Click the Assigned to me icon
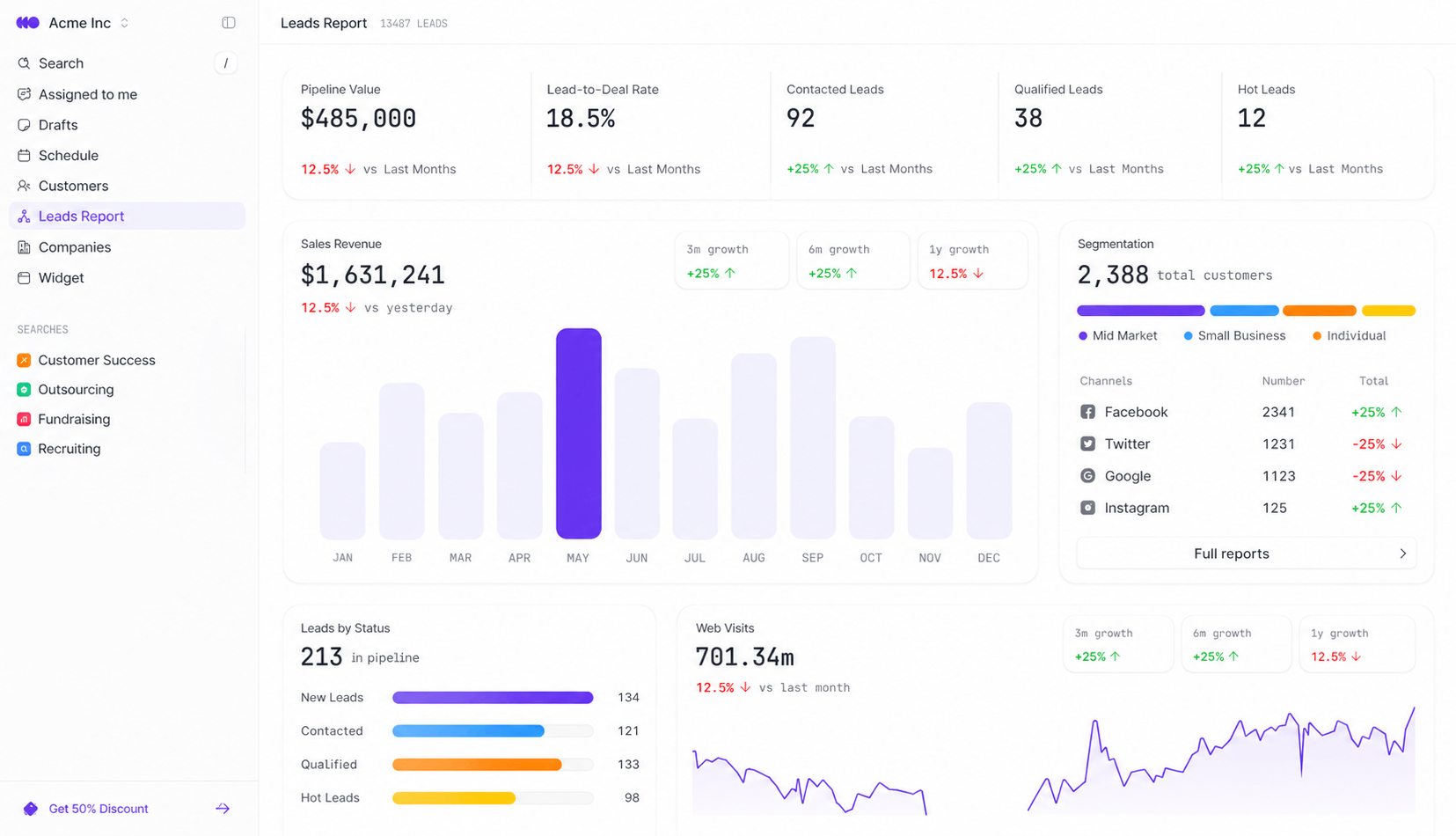 pyautogui.click(x=24, y=94)
